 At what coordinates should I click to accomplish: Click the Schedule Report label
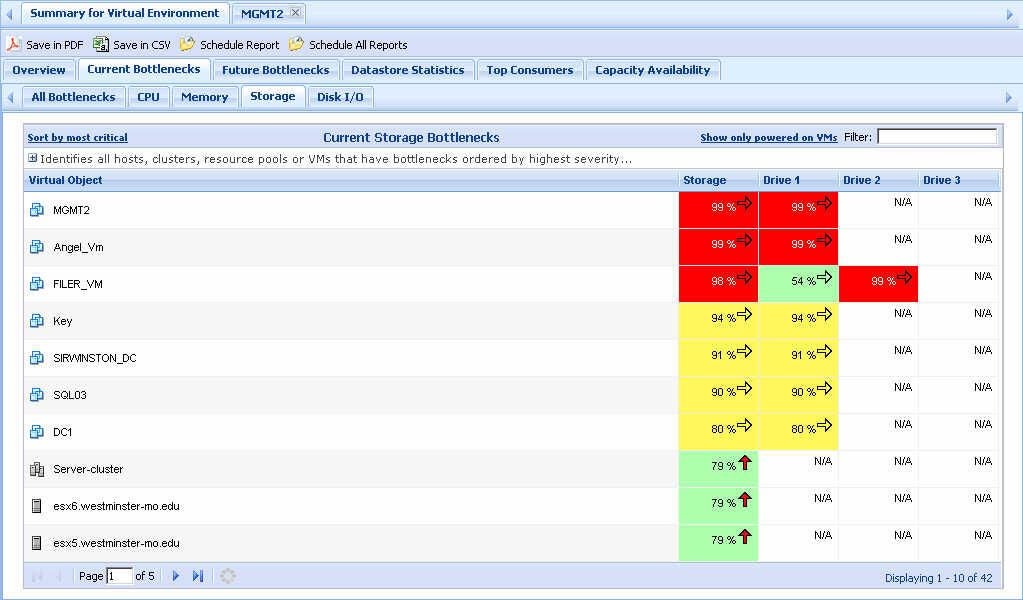[x=239, y=45]
